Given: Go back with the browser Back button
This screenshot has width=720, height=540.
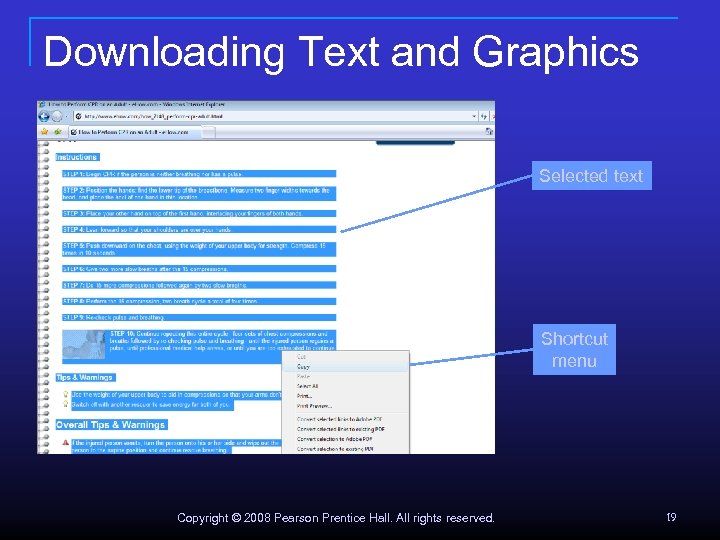Looking at the screenshot, I should click(44, 116).
